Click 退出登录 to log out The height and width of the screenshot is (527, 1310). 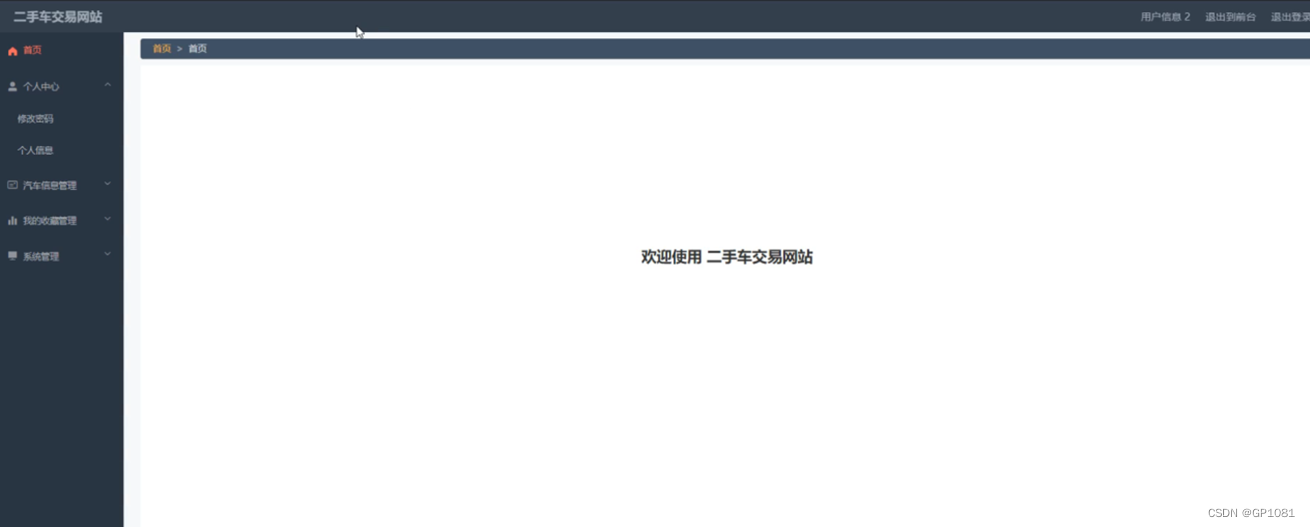pyautogui.click(x=1290, y=17)
